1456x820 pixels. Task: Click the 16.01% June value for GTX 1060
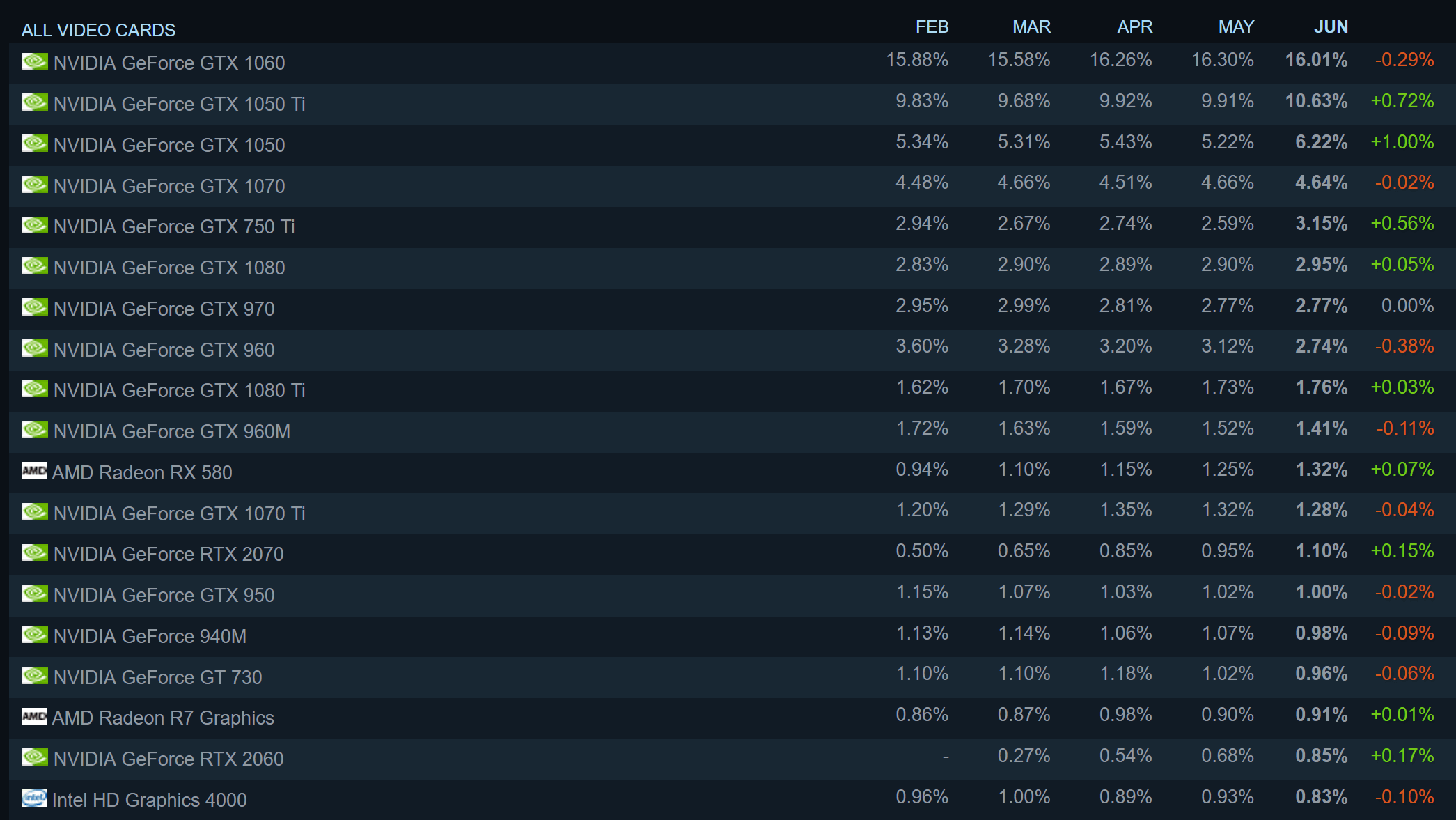tap(1316, 60)
